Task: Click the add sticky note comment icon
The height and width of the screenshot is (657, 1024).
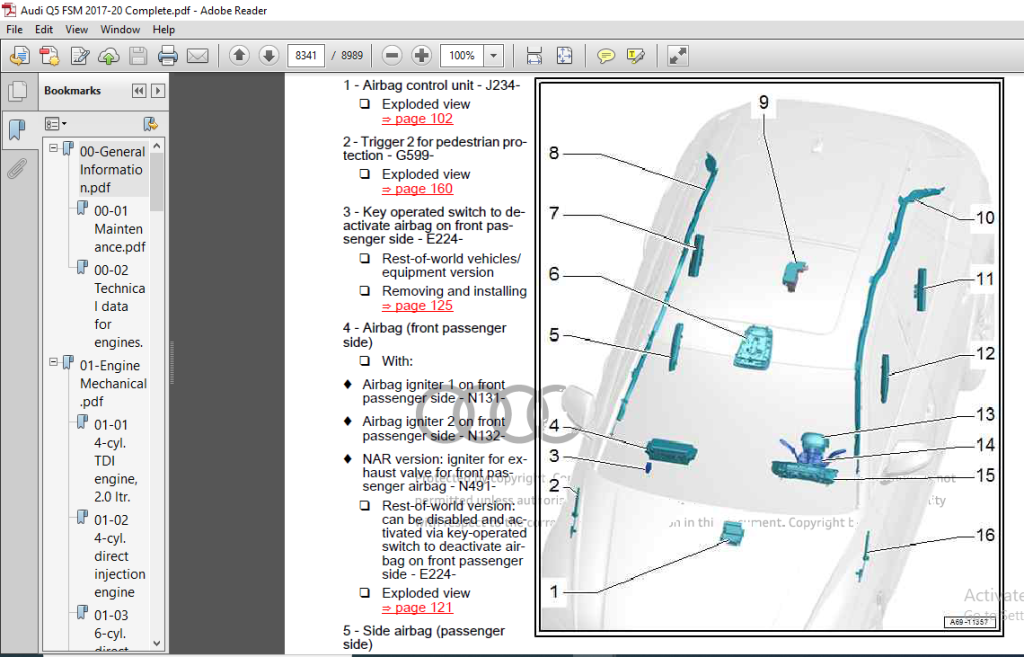Action: pyautogui.click(x=606, y=56)
